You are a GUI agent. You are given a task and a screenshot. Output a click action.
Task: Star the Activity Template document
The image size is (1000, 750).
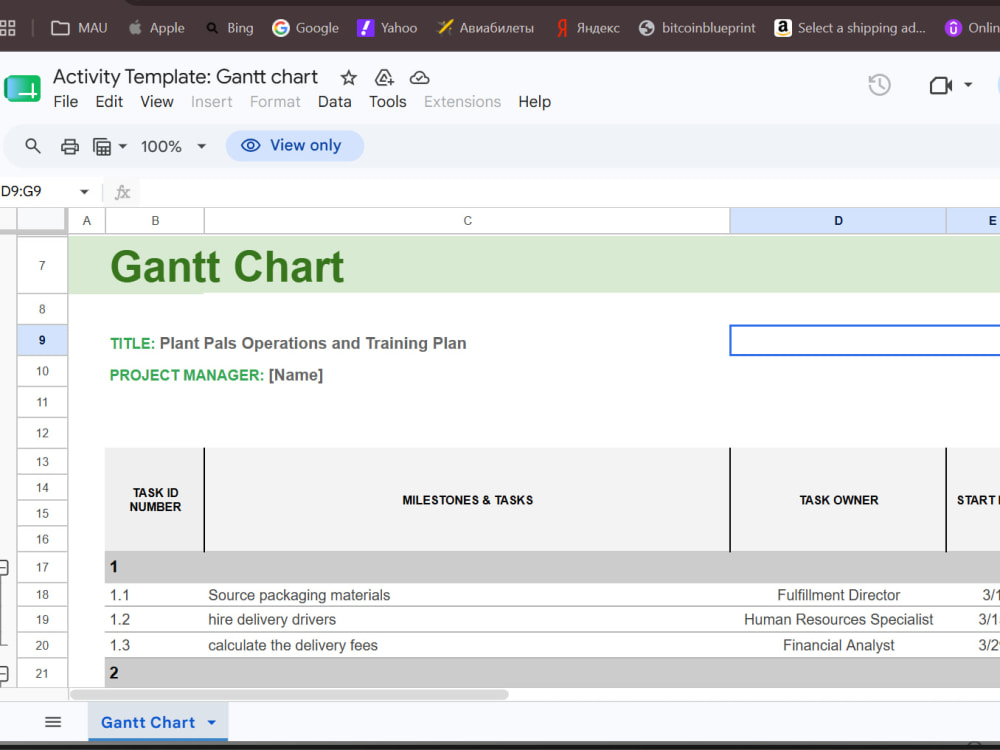point(348,78)
